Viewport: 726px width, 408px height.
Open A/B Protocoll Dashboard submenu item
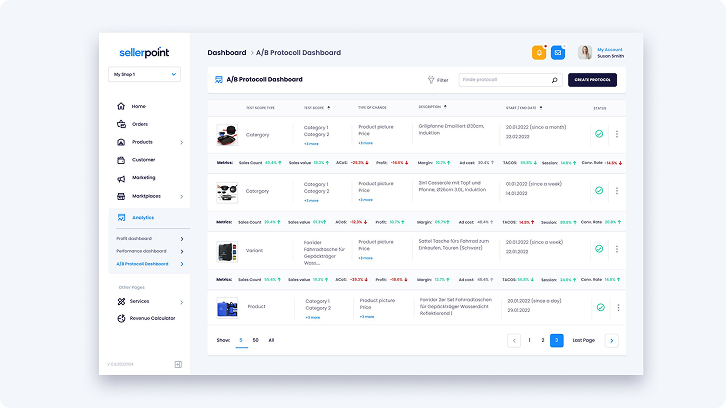(142, 264)
